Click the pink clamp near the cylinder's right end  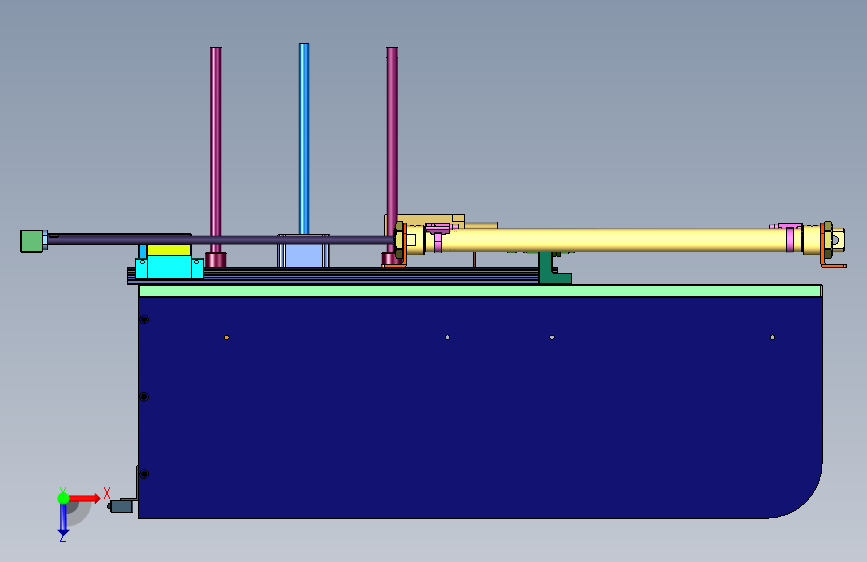[x=789, y=238]
